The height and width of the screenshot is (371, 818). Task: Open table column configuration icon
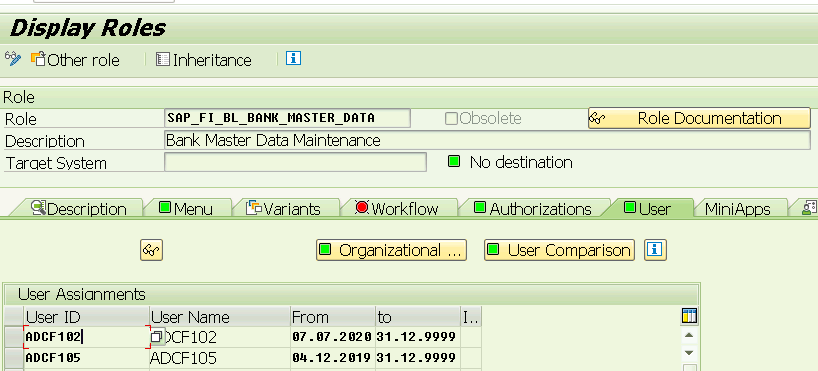(x=689, y=316)
